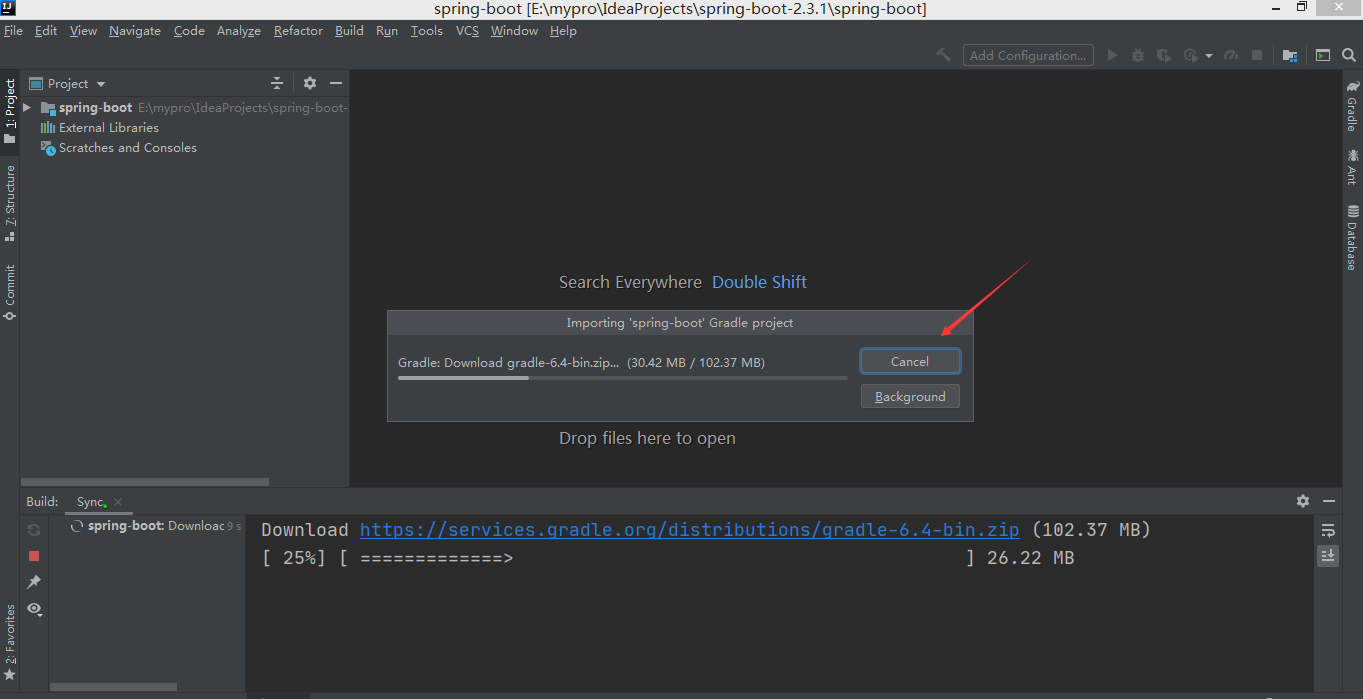1363x699 pixels.
Task: Open Search Everywhere magnifier in toolbar
Action: [x=1349, y=55]
